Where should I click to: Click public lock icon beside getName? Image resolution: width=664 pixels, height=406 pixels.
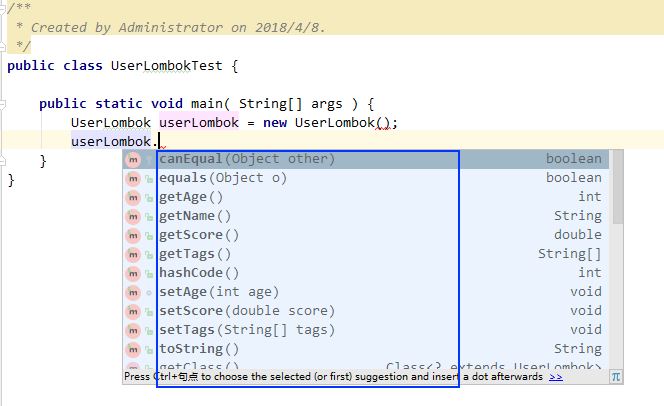pos(149,217)
